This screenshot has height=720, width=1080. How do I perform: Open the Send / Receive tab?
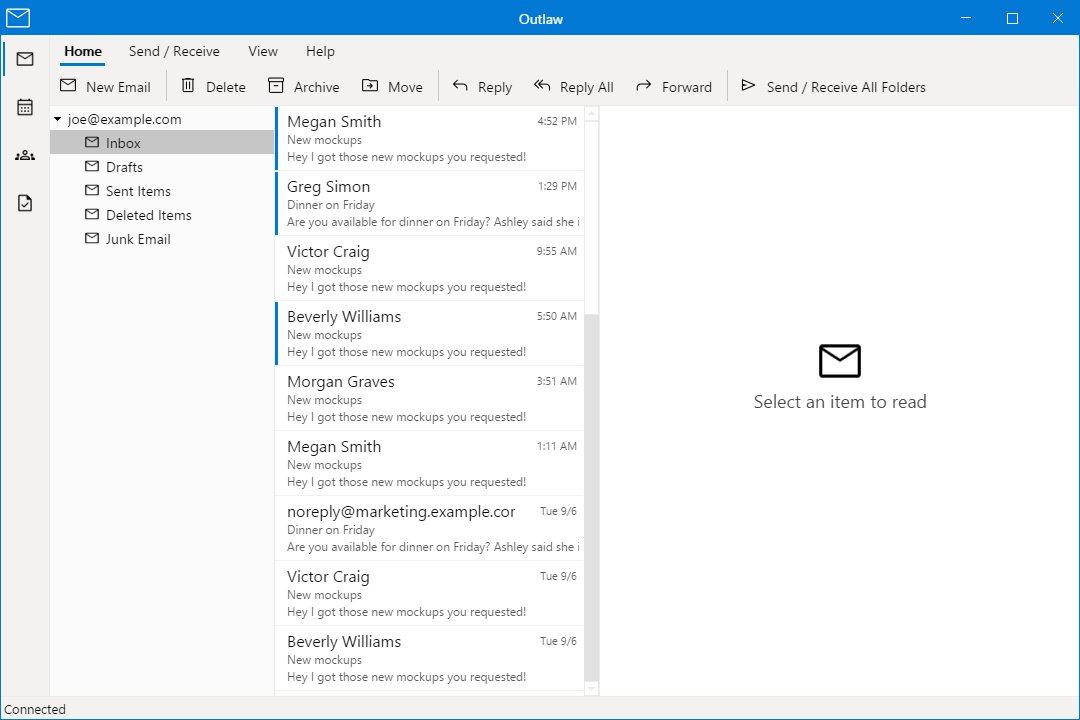(x=174, y=51)
